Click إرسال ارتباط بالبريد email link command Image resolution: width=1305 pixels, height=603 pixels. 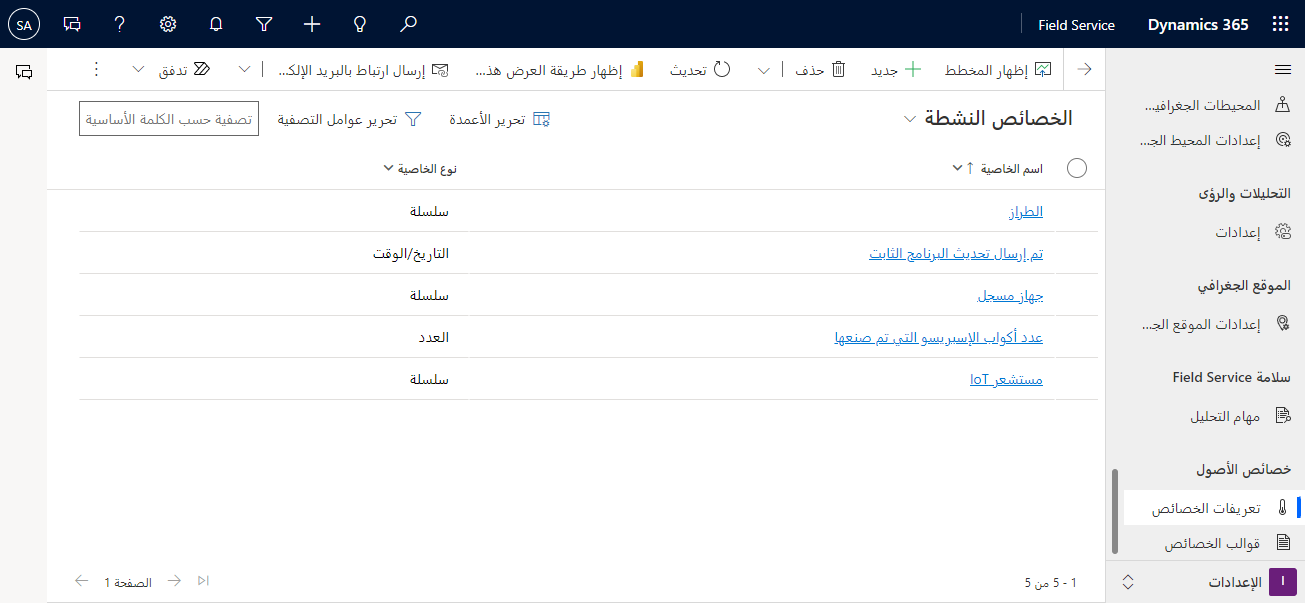(363, 70)
